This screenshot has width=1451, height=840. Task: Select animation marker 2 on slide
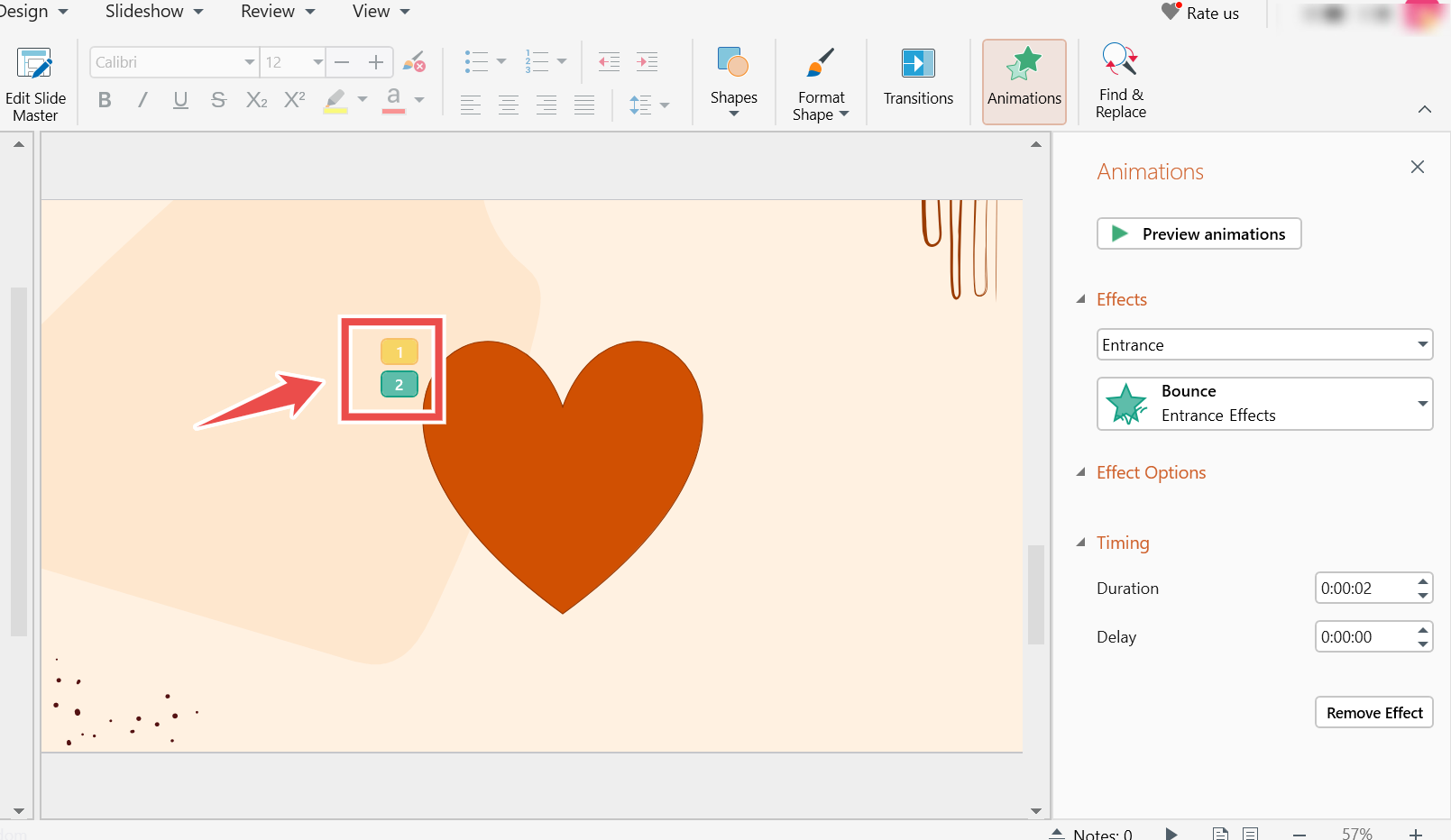click(x=399, y=385)
